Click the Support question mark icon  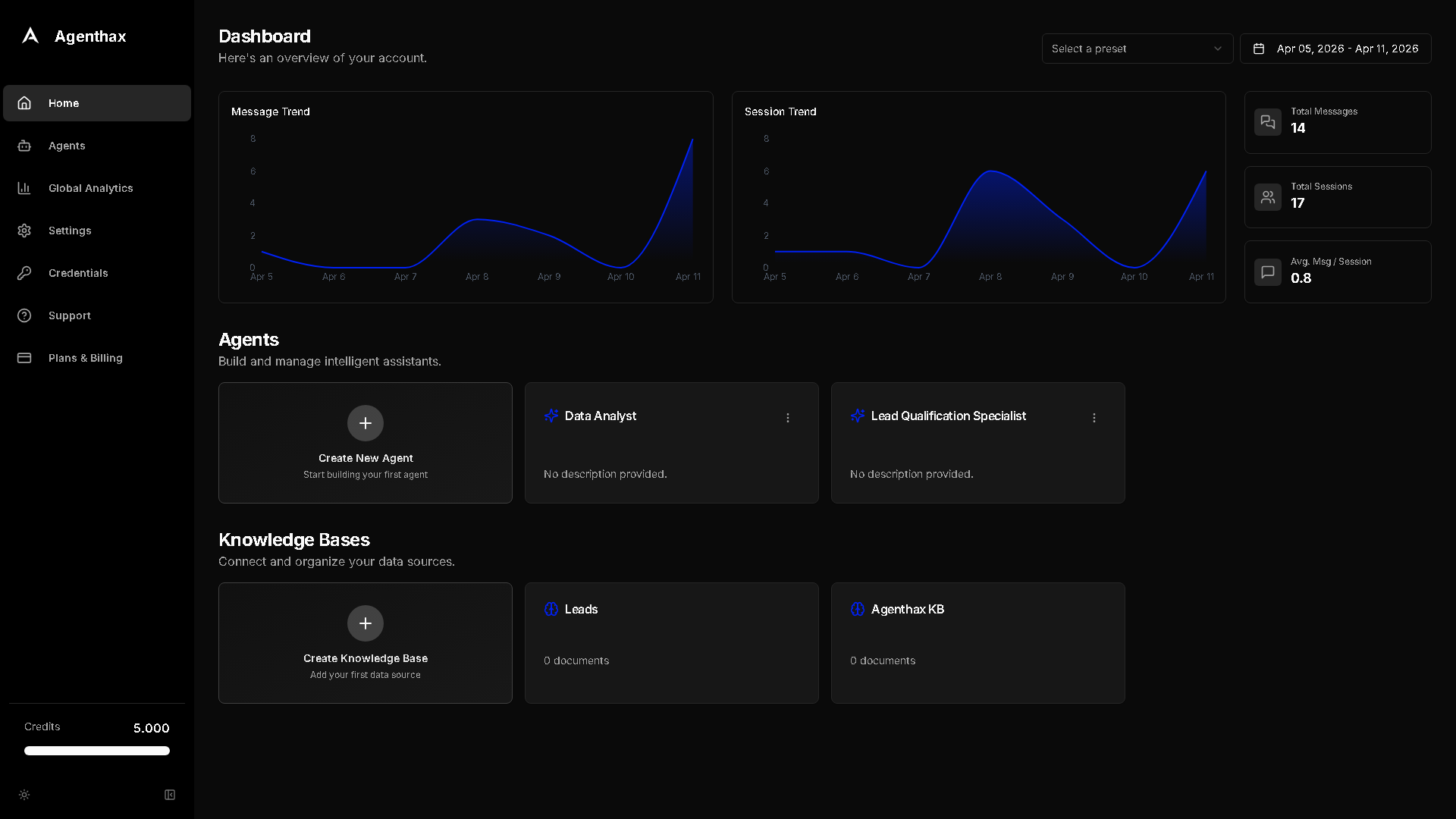(x=24, y=315)
